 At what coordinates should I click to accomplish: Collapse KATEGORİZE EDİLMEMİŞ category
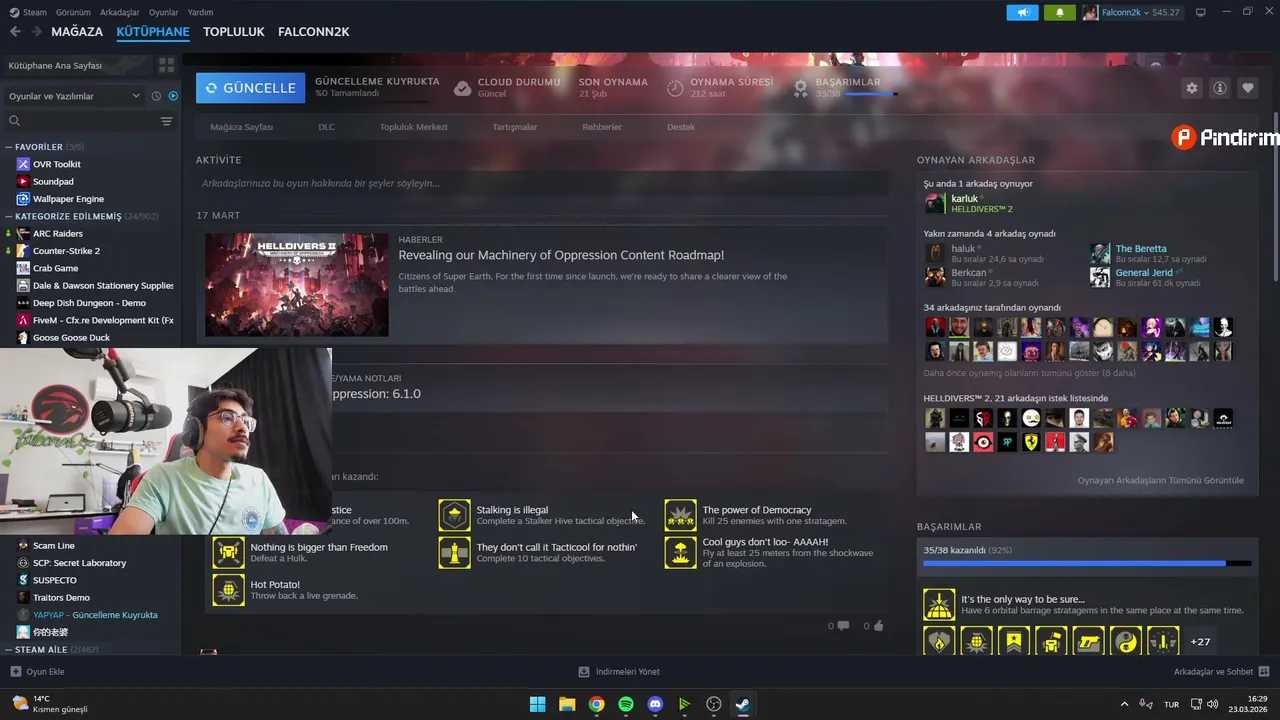pos(9,216)
